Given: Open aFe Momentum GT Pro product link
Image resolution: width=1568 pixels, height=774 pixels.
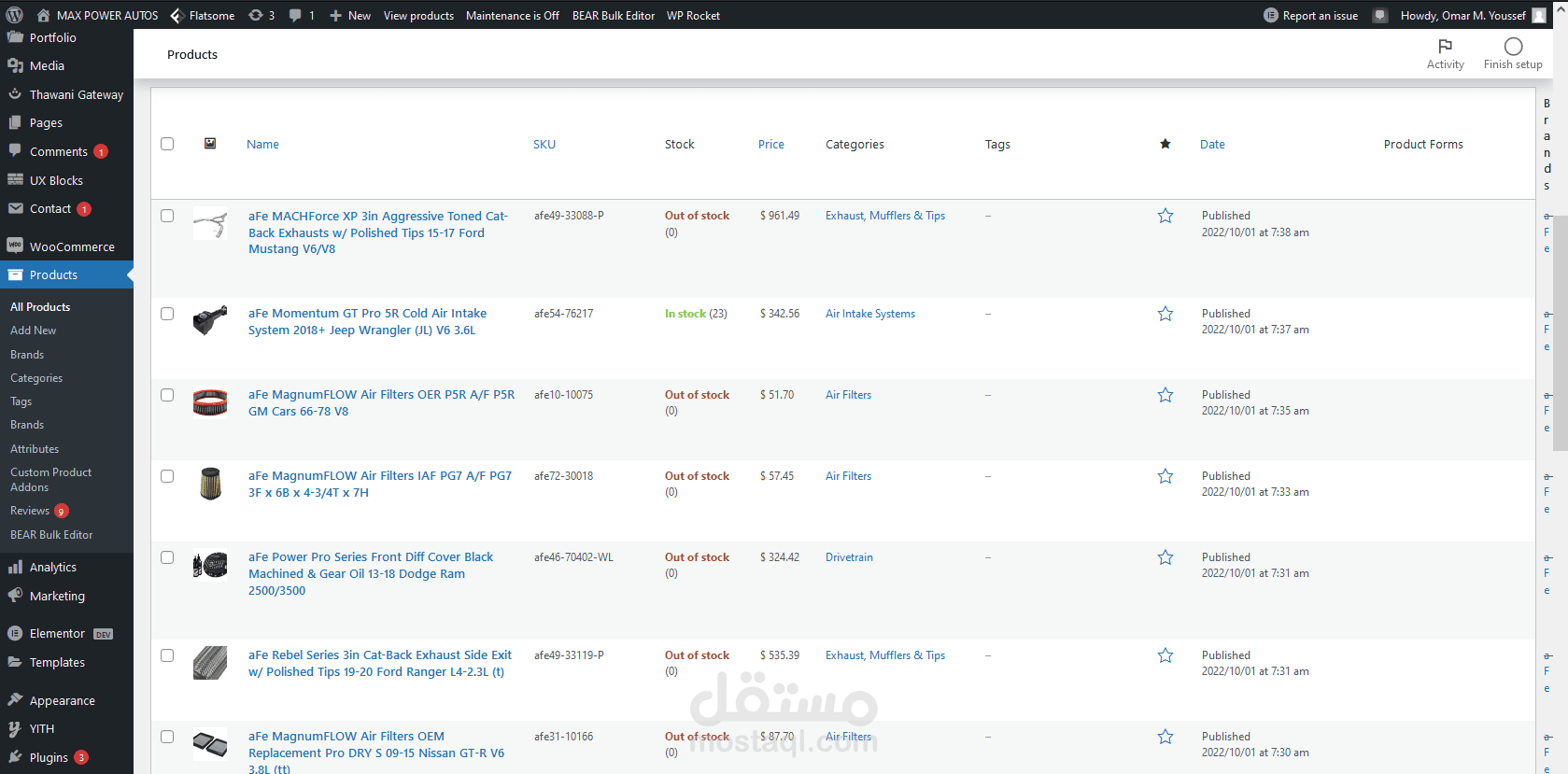Looking at the screenshot, I should [367, 321].
